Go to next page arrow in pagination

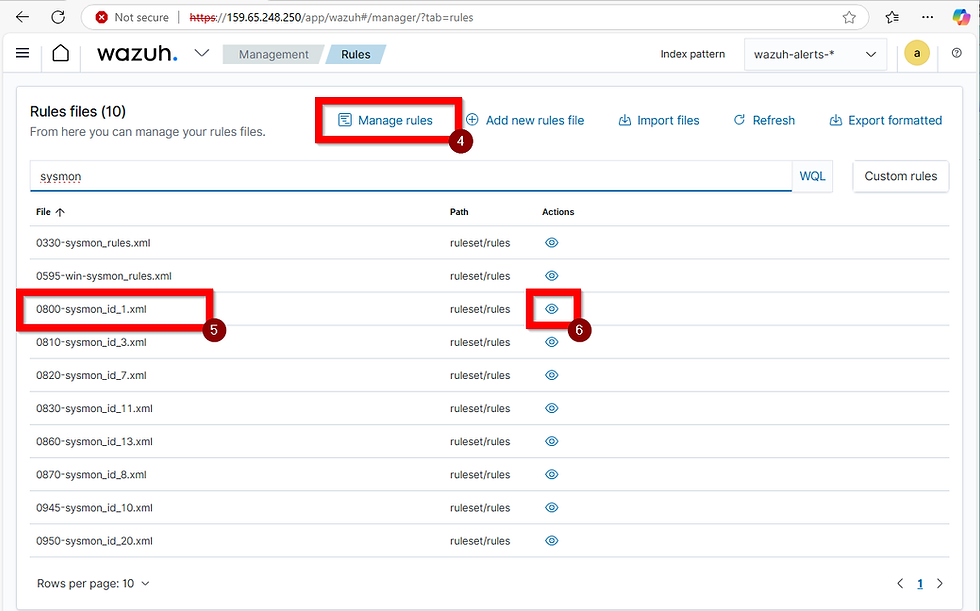point(939,584)
